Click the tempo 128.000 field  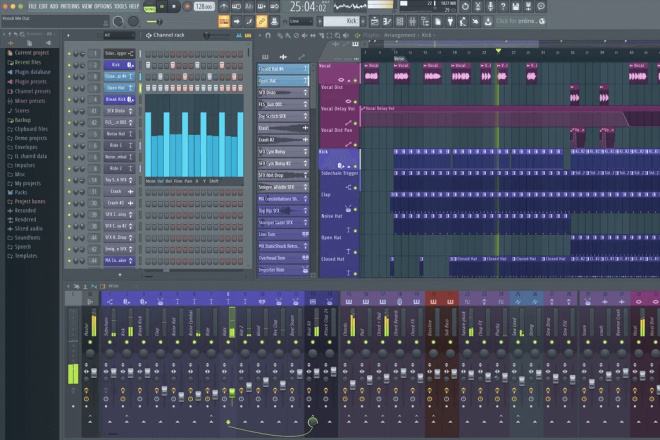[x=204, y=7]
